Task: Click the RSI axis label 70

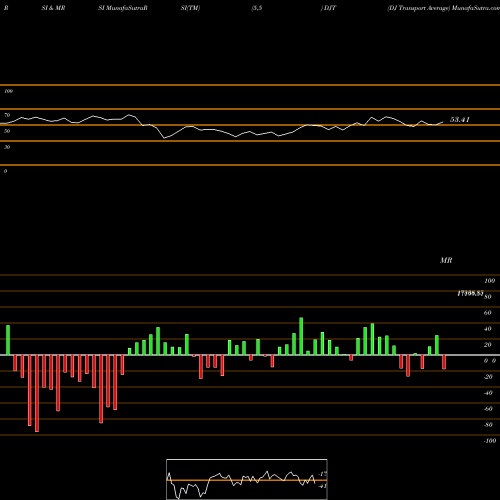Action: [7, 115]
